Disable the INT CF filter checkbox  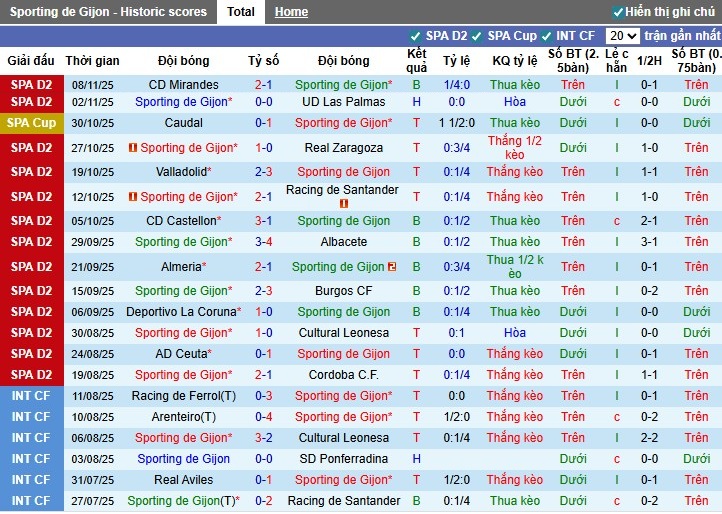pos(547,36)
